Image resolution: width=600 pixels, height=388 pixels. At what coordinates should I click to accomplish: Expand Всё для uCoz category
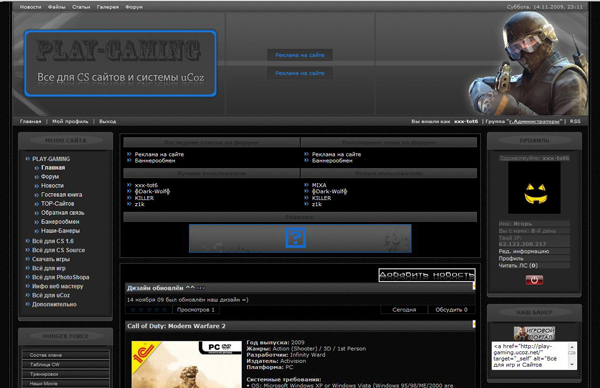pos(51,295)
